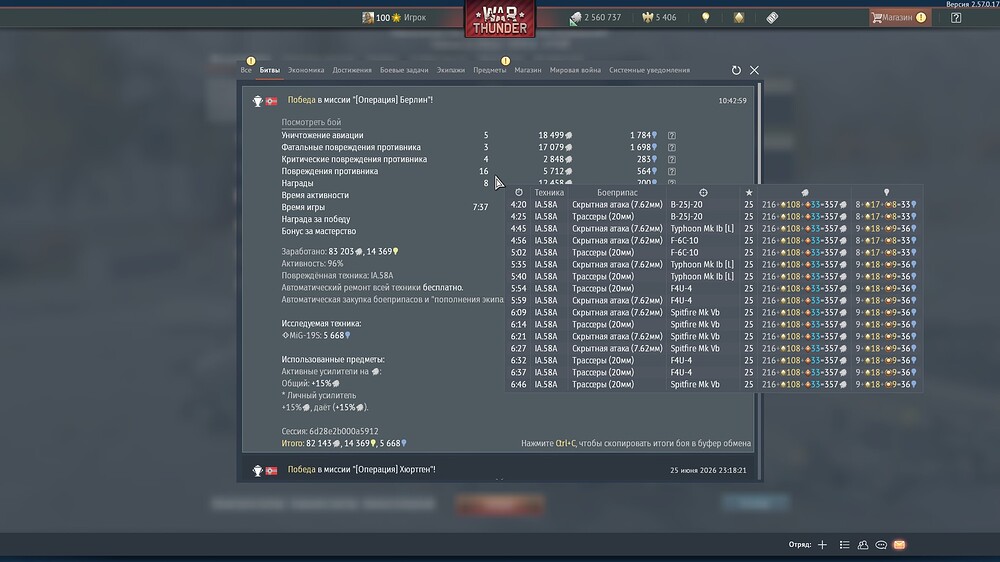Switch to the Экономика tab
Image resolution: width=1000 pixels, height=562 pixels.
[x=305, y=70]
